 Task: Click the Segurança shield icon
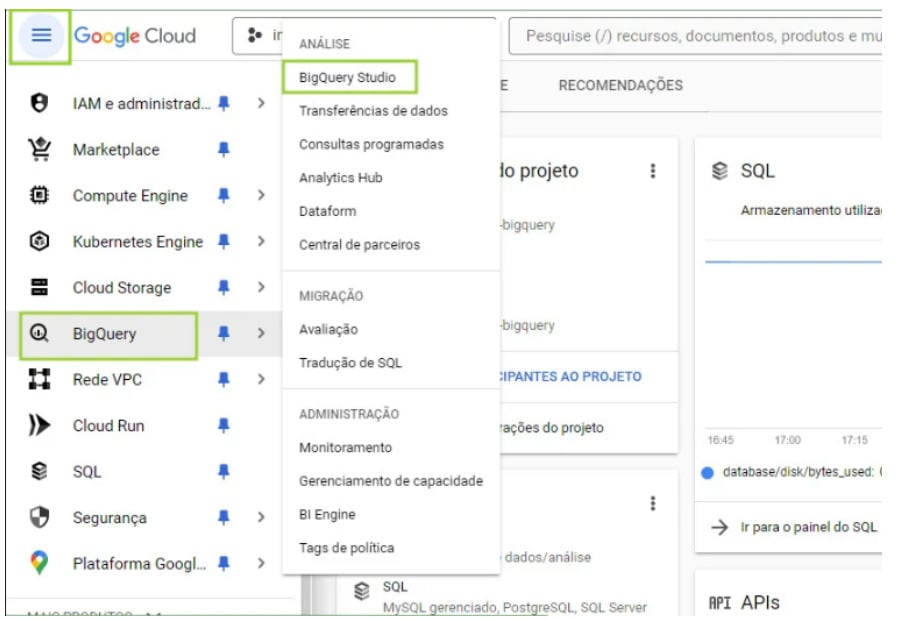[x=39, y=517]
